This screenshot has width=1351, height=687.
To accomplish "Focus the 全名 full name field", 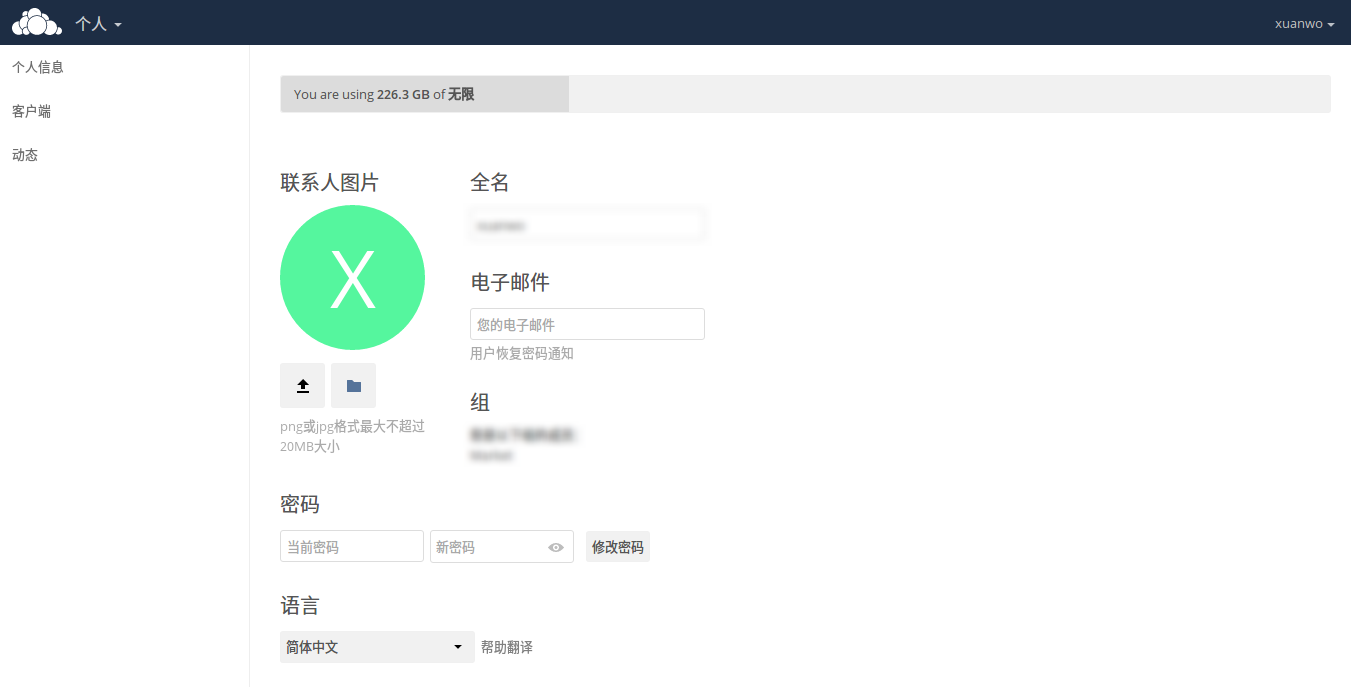I will click(587, 225).
